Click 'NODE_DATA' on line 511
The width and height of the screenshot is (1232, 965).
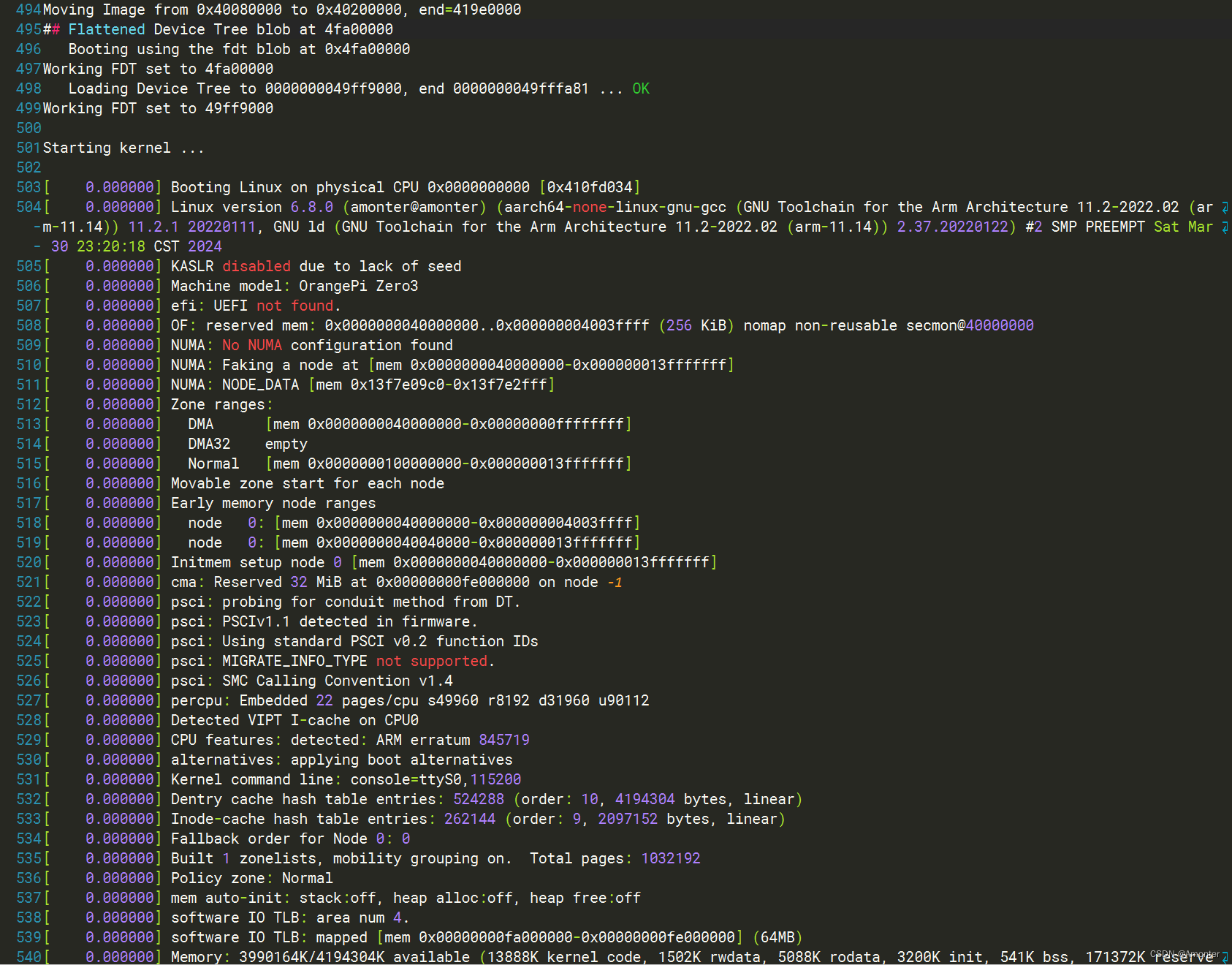click(x=261, y=385)
